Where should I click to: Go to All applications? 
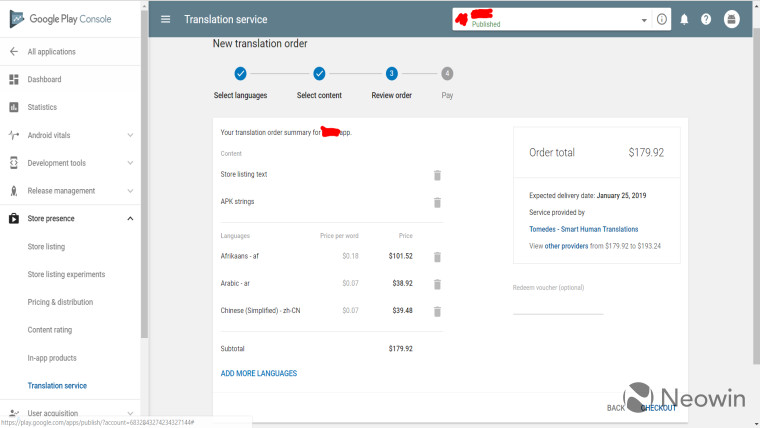pyautogui.click(x=51, y=51)
